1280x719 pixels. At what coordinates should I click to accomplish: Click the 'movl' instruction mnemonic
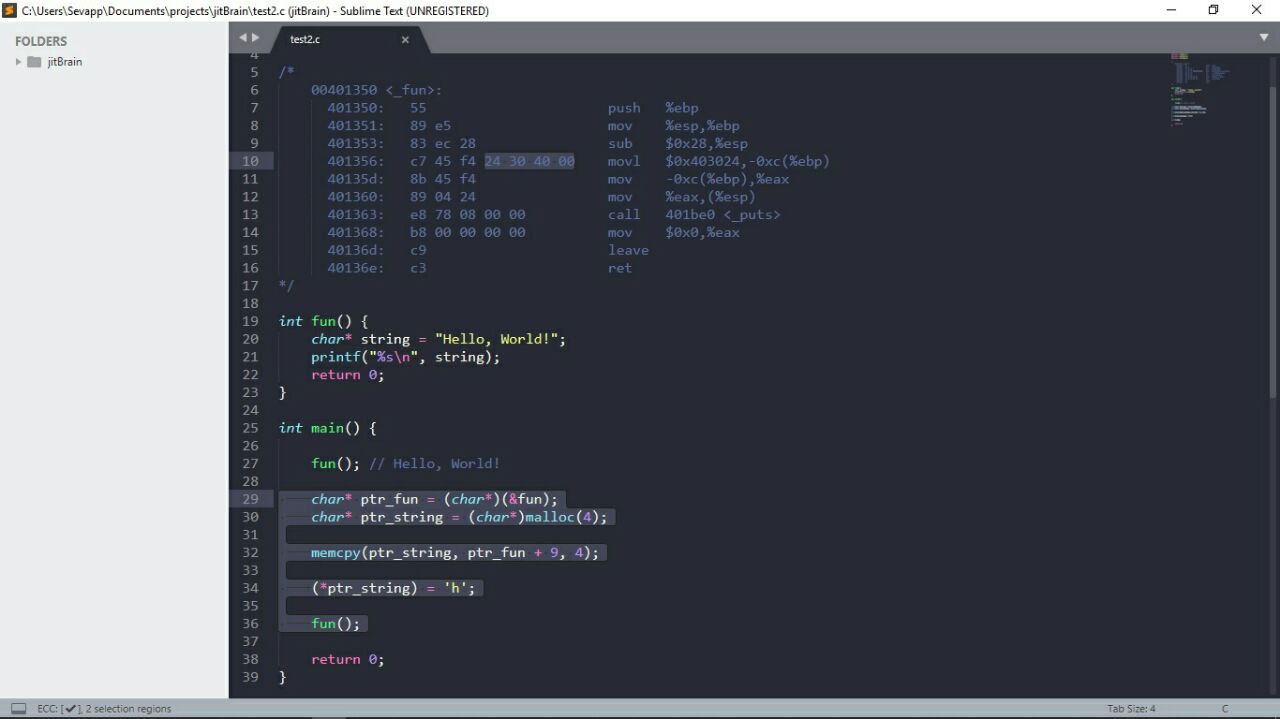(x=624, y=161)
